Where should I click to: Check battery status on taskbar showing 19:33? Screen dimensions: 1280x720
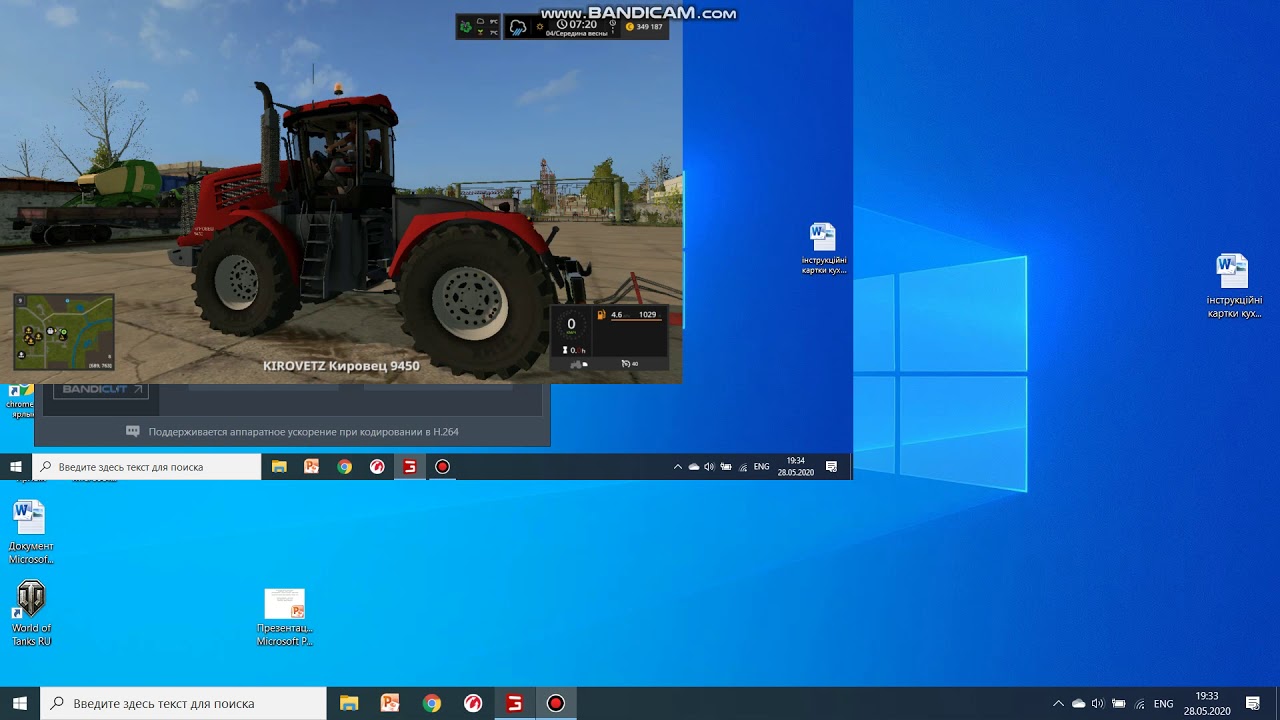tap(1119, 704)
